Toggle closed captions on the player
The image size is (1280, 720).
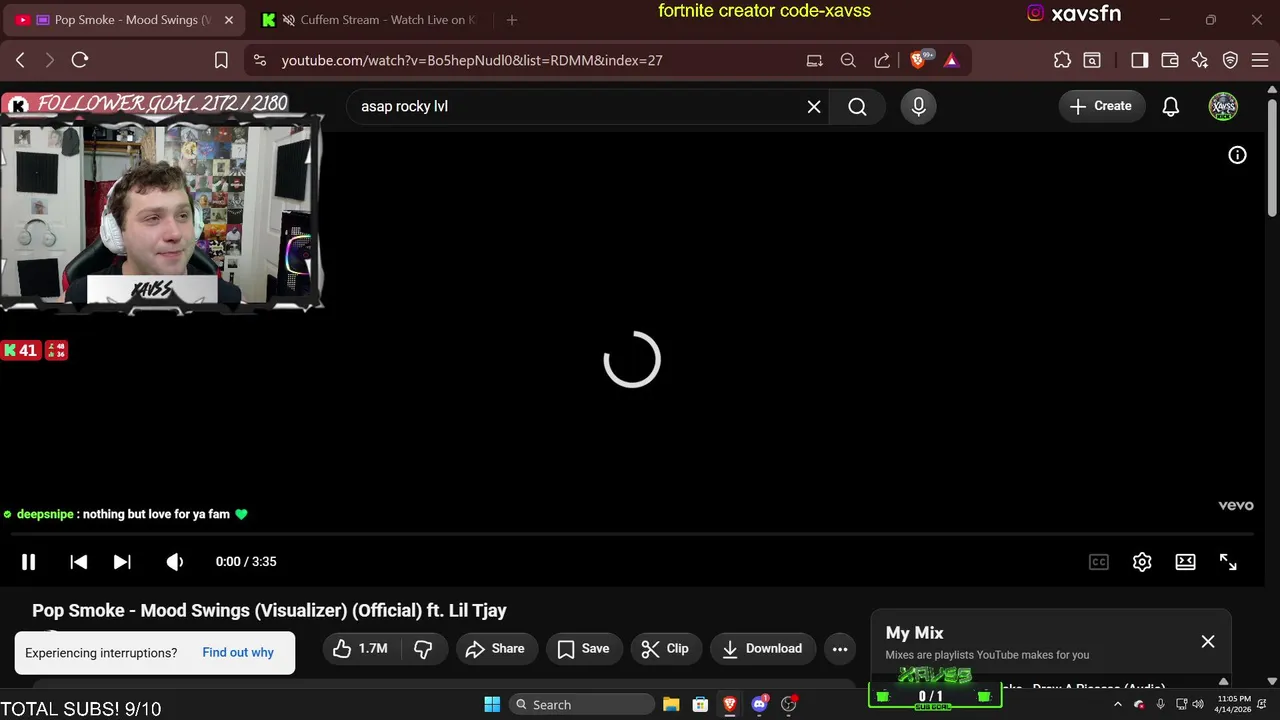(x=1099, y=562)
